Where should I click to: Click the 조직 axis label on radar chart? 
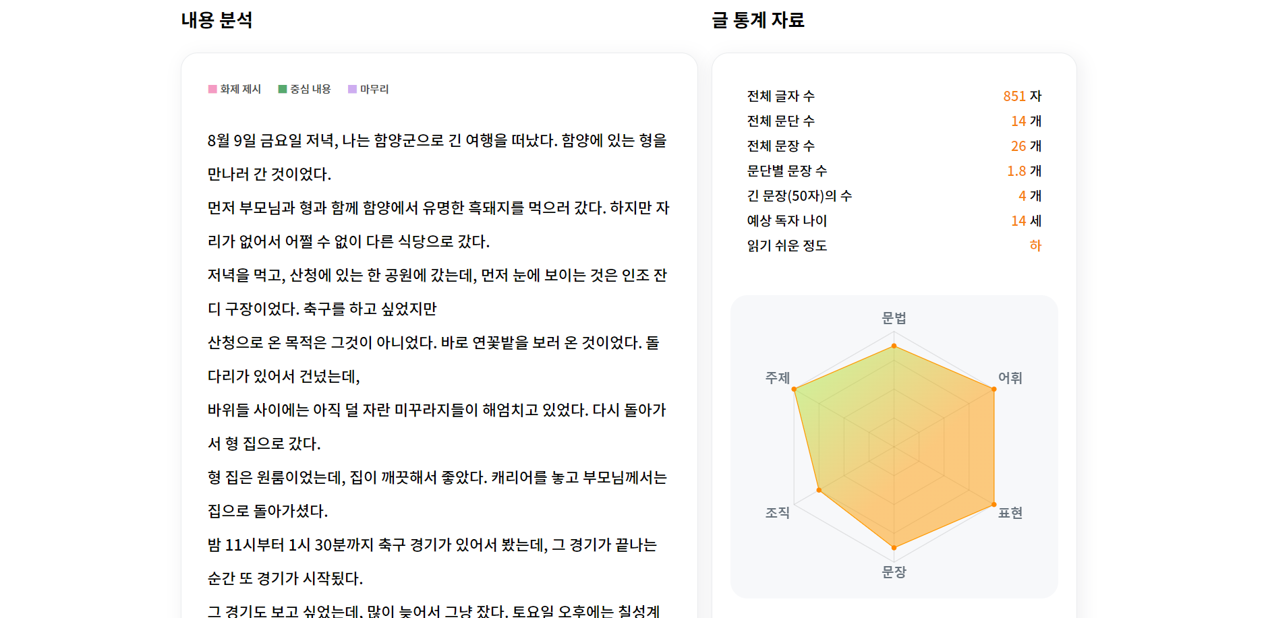(778, 512)
